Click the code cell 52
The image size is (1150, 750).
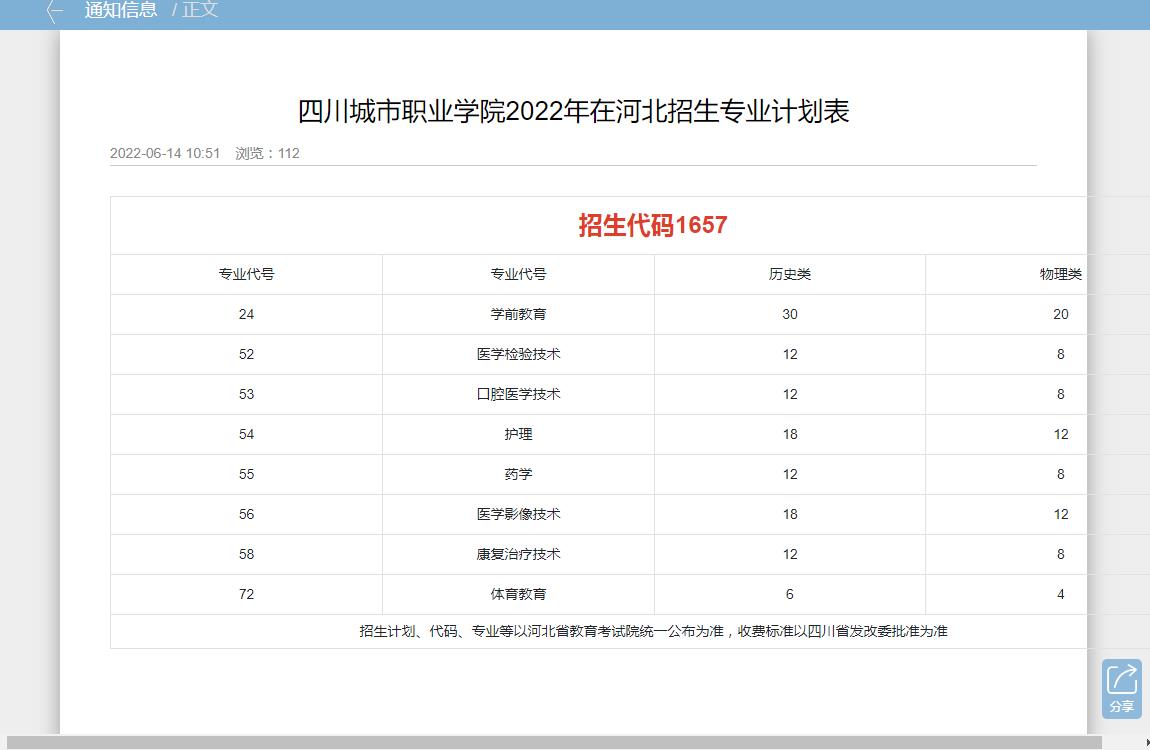246,354
